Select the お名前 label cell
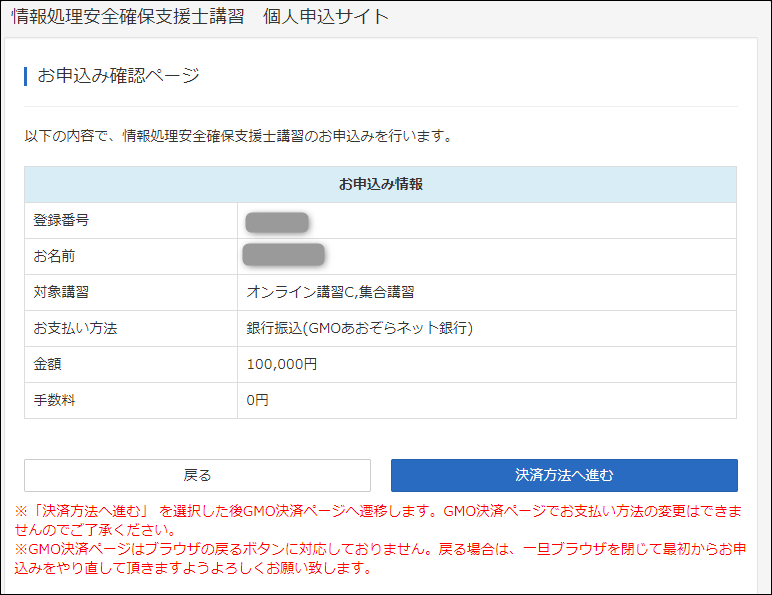 tap(131, 257)
